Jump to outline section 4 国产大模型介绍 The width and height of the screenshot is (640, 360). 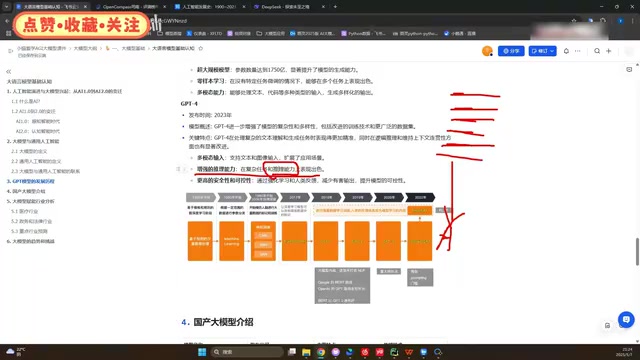click(x=26, y=191)
